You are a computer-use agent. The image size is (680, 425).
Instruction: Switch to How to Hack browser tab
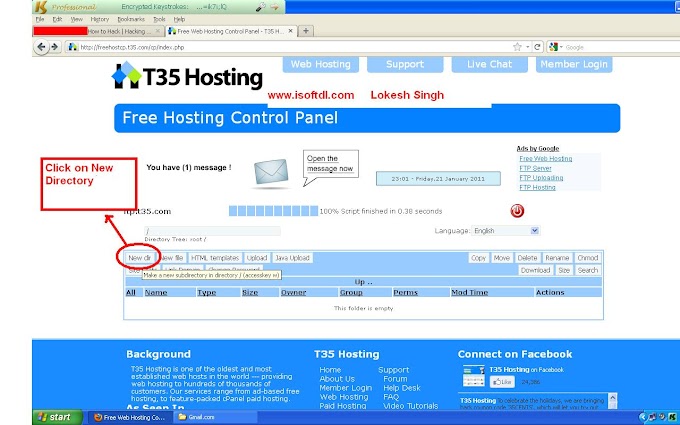coord(99,31)
